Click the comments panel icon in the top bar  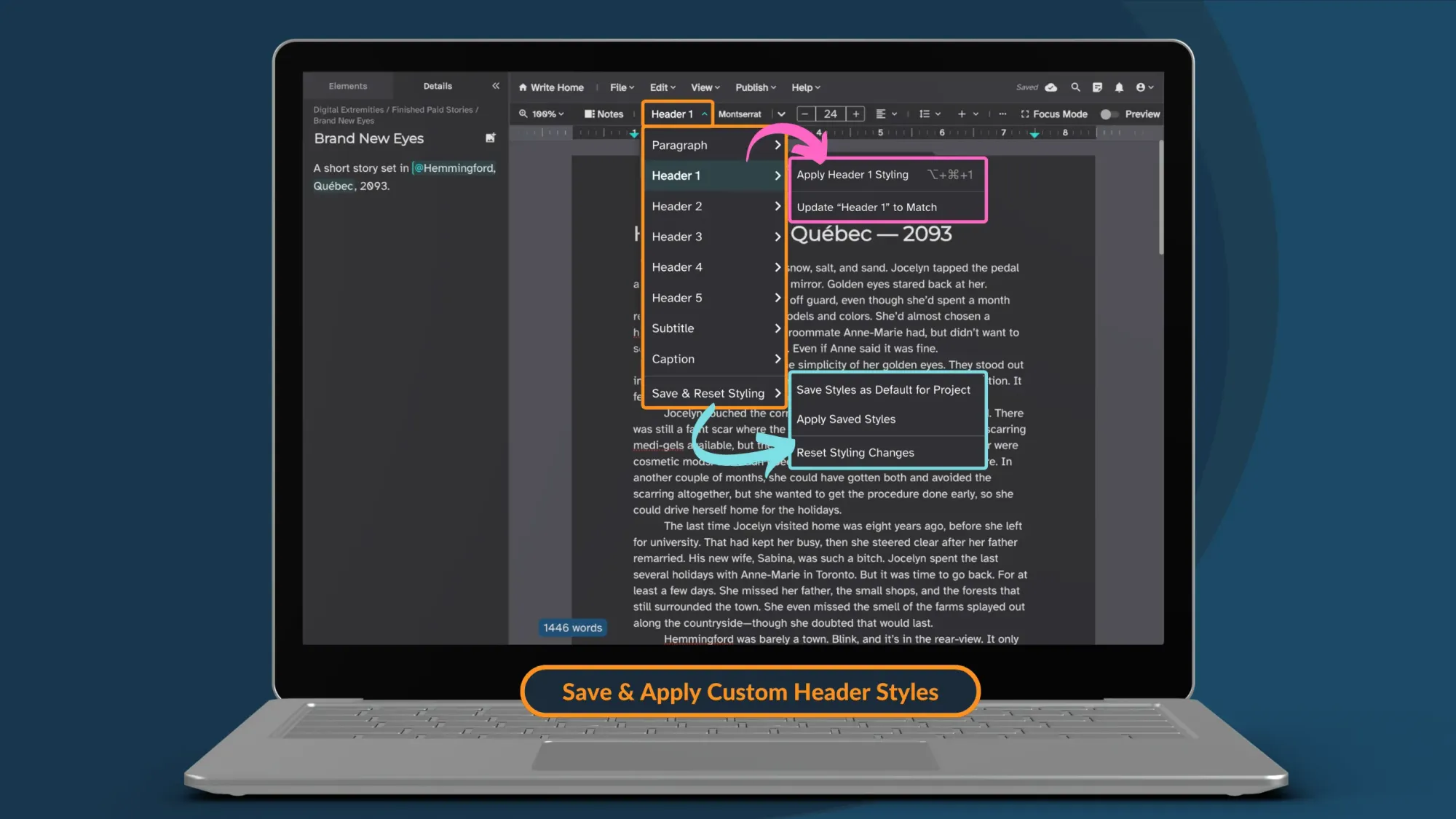coord(1097,87)
